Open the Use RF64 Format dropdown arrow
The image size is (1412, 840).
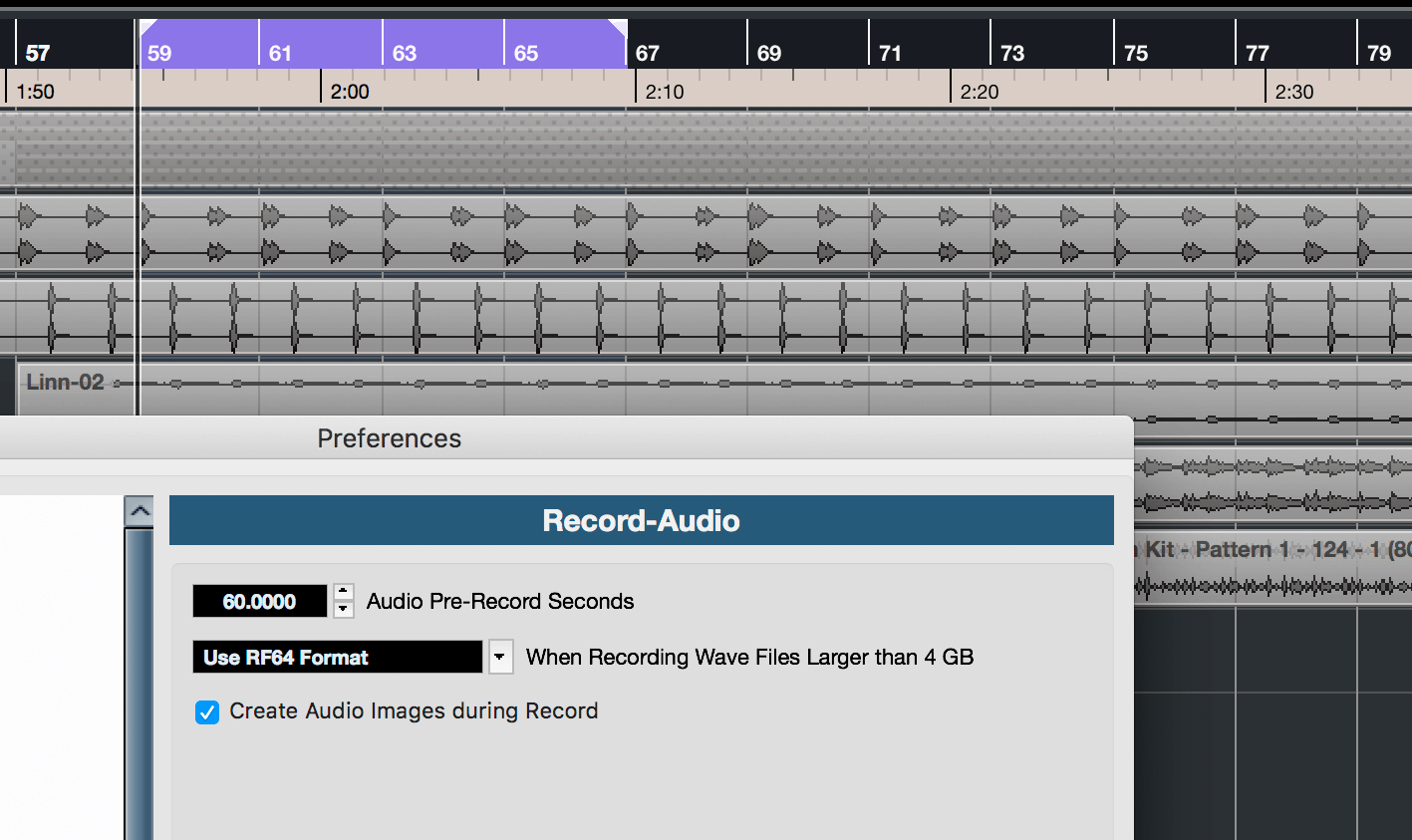[500, 657]
